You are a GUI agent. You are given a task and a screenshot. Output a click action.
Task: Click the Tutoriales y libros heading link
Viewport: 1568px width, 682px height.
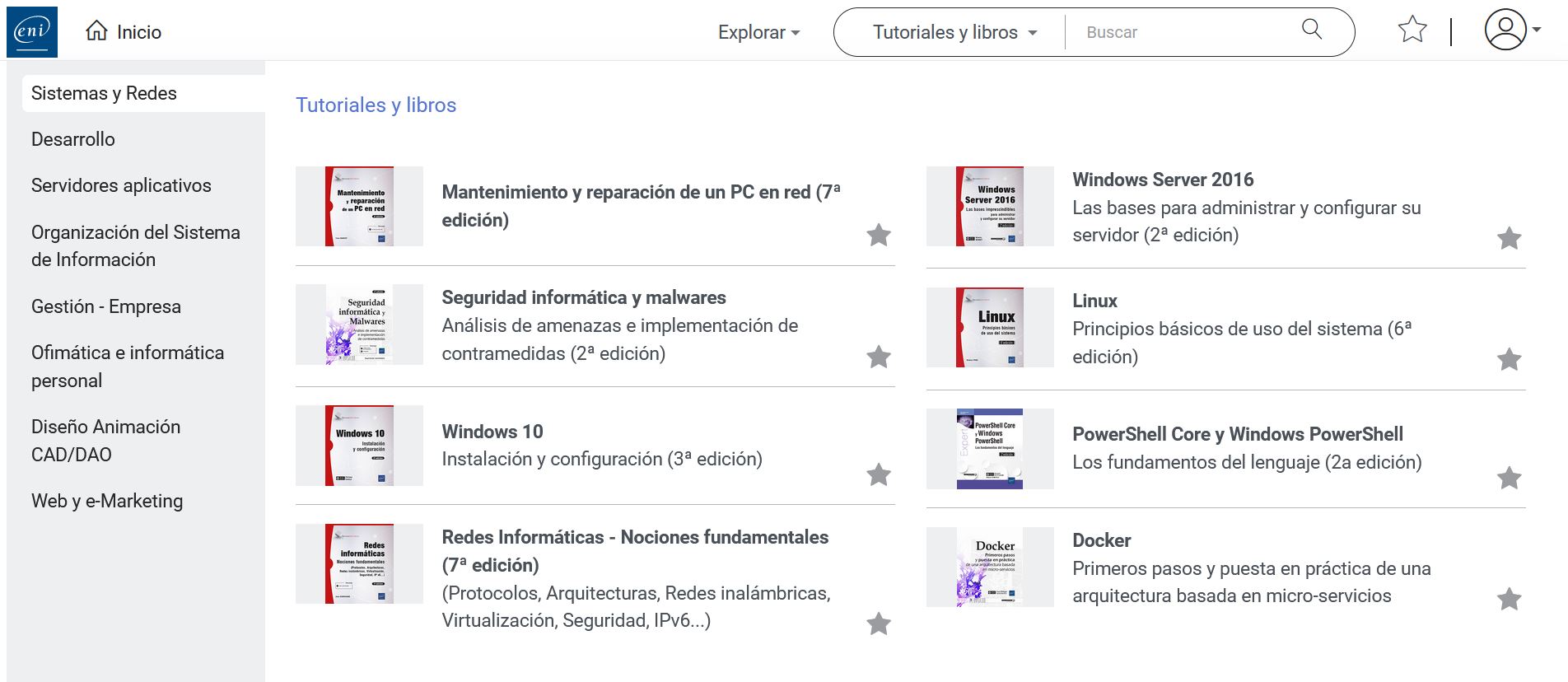tap(376, 105)
